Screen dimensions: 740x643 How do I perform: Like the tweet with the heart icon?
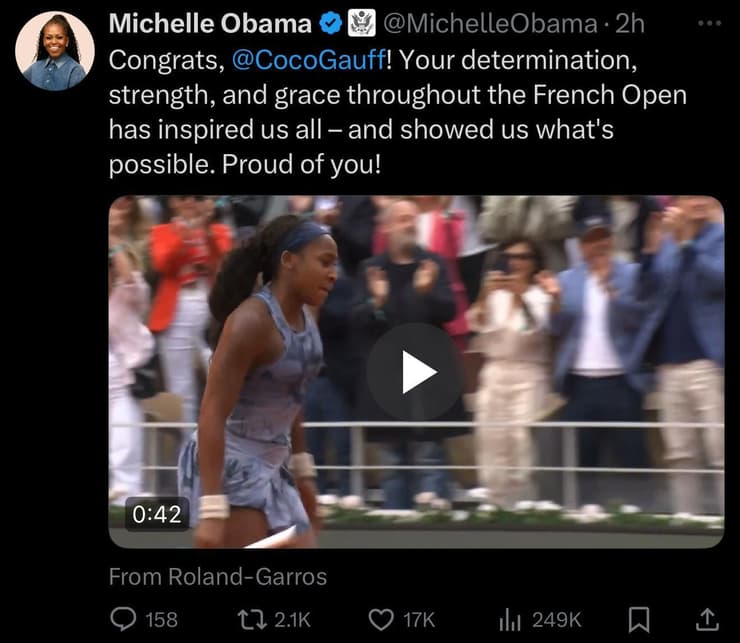click(x=381, y=620)
